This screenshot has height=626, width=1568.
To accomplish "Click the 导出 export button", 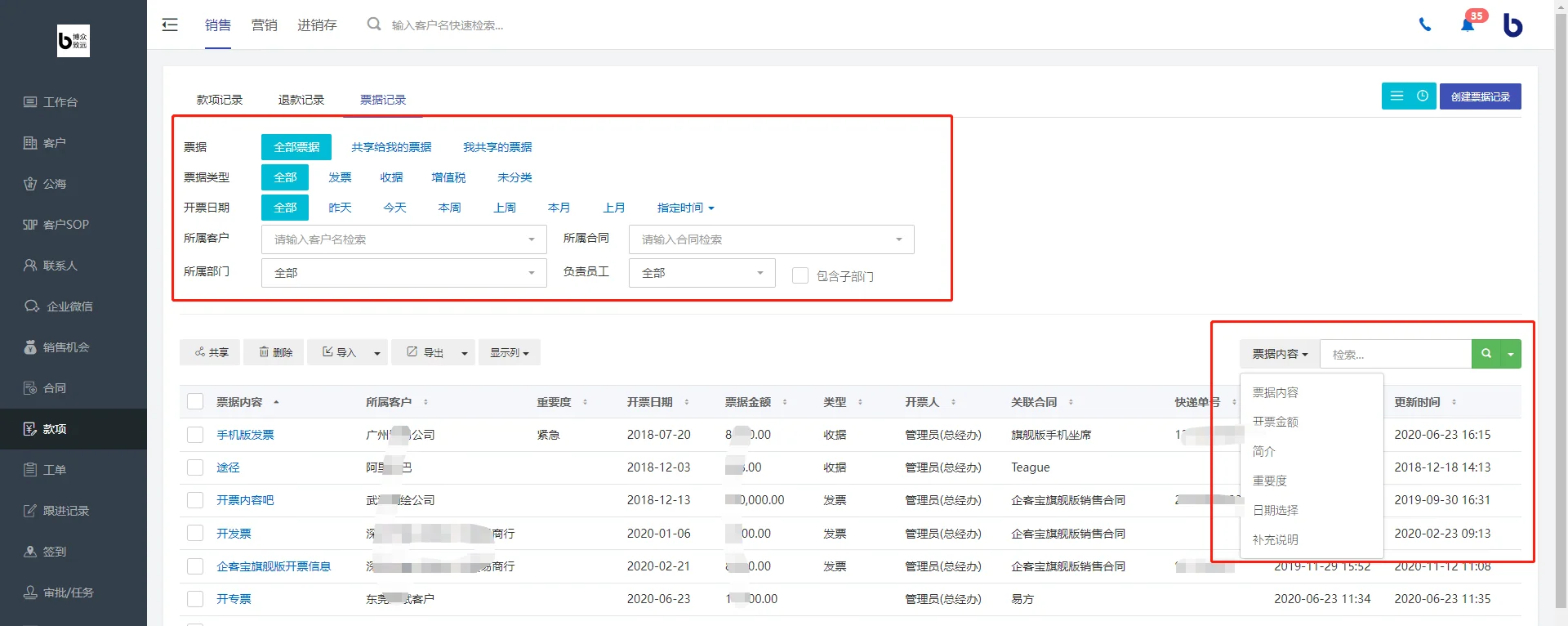I will tap(424, 352).
